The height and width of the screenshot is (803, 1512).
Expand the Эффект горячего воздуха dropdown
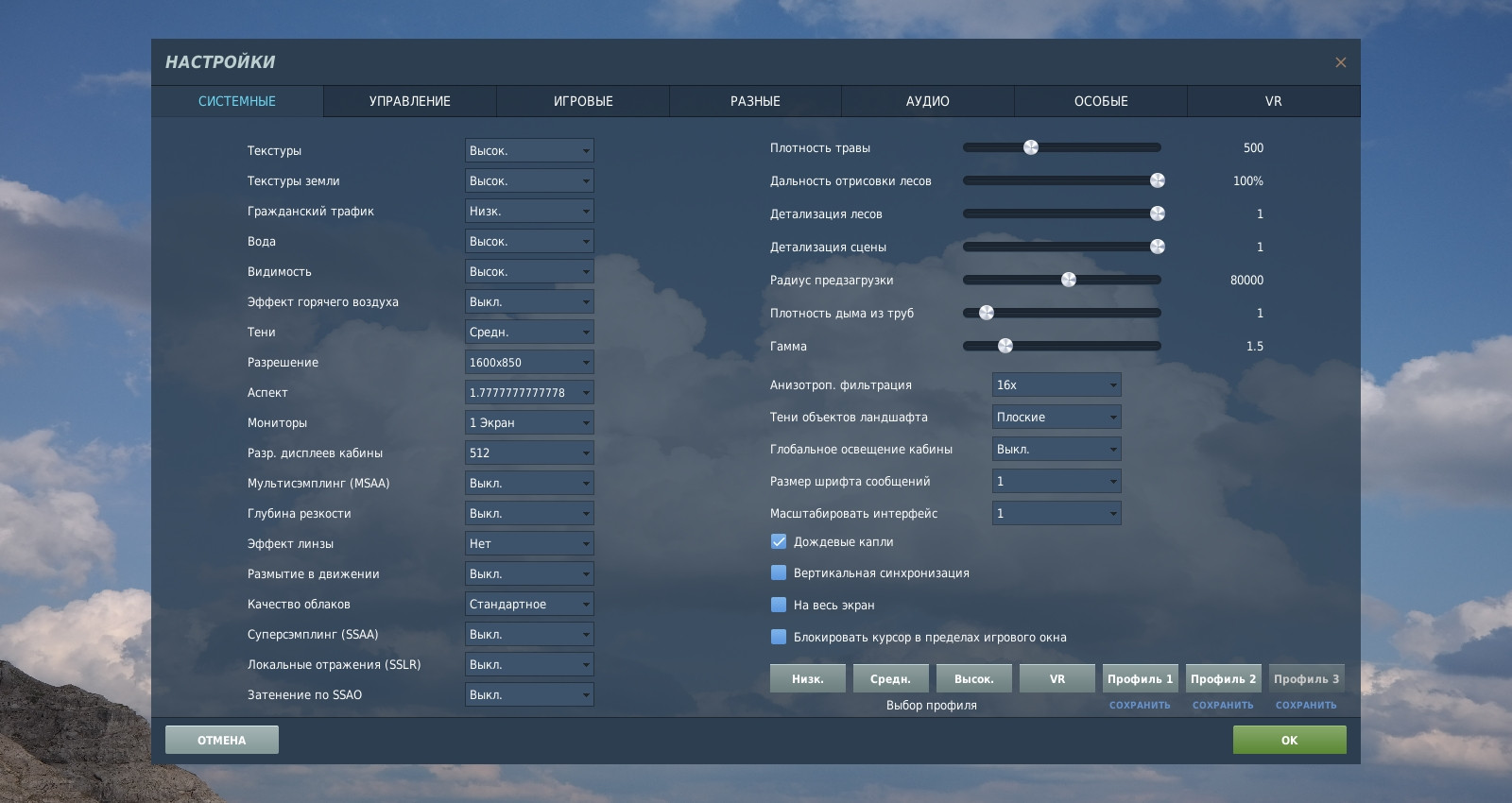pos(529,301)
